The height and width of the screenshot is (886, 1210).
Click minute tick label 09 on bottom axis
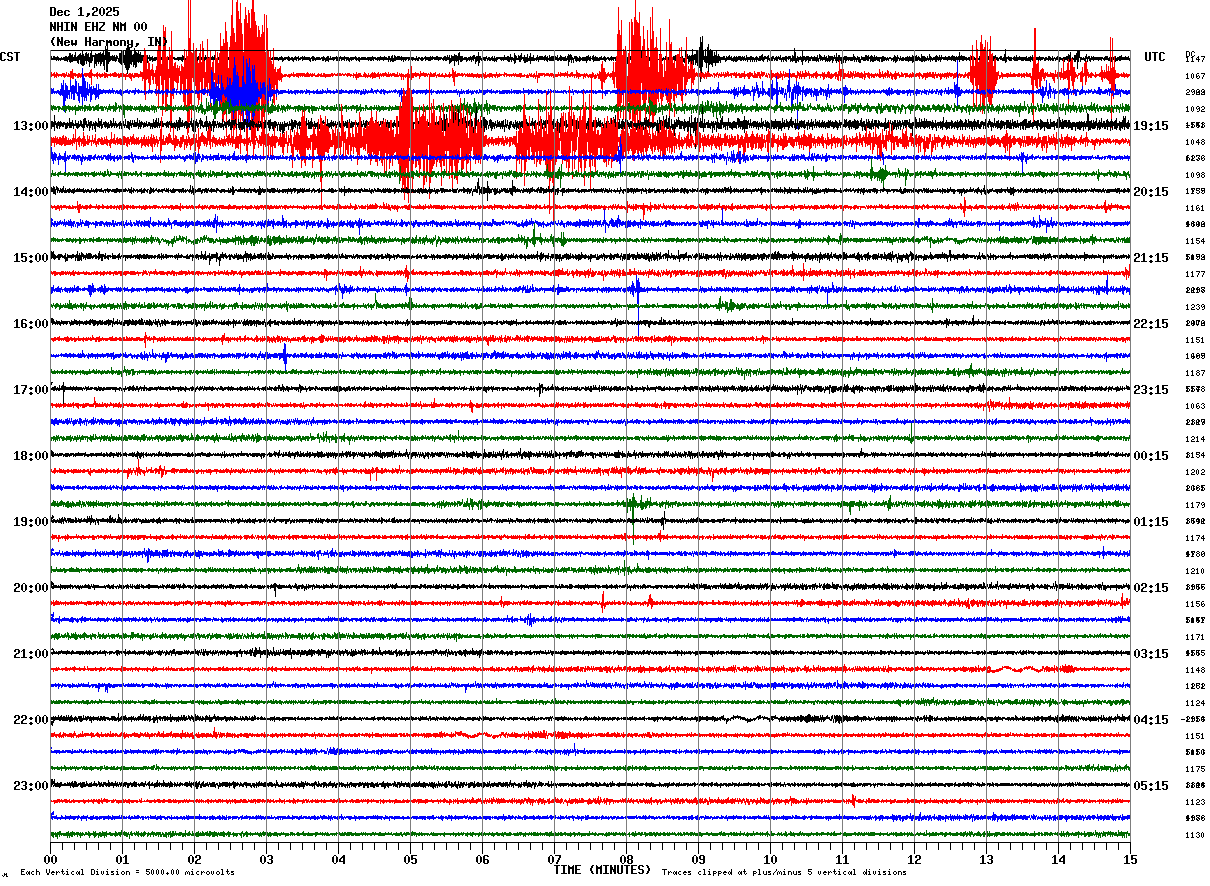coord(698,859)
